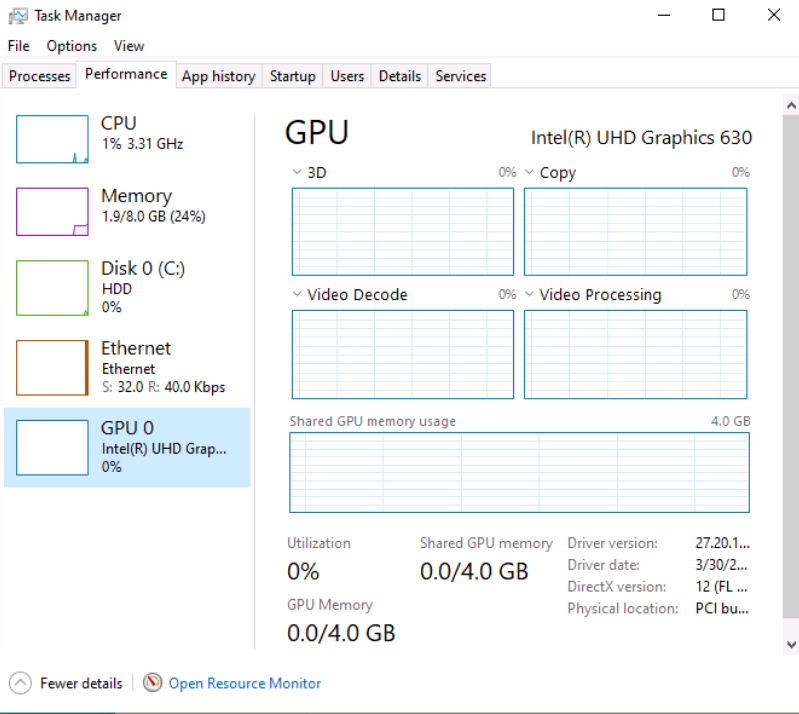Screen dimensions: 799x714
Task: Click the Fewer details arrow icon
Action: click(x=20, y=683)
